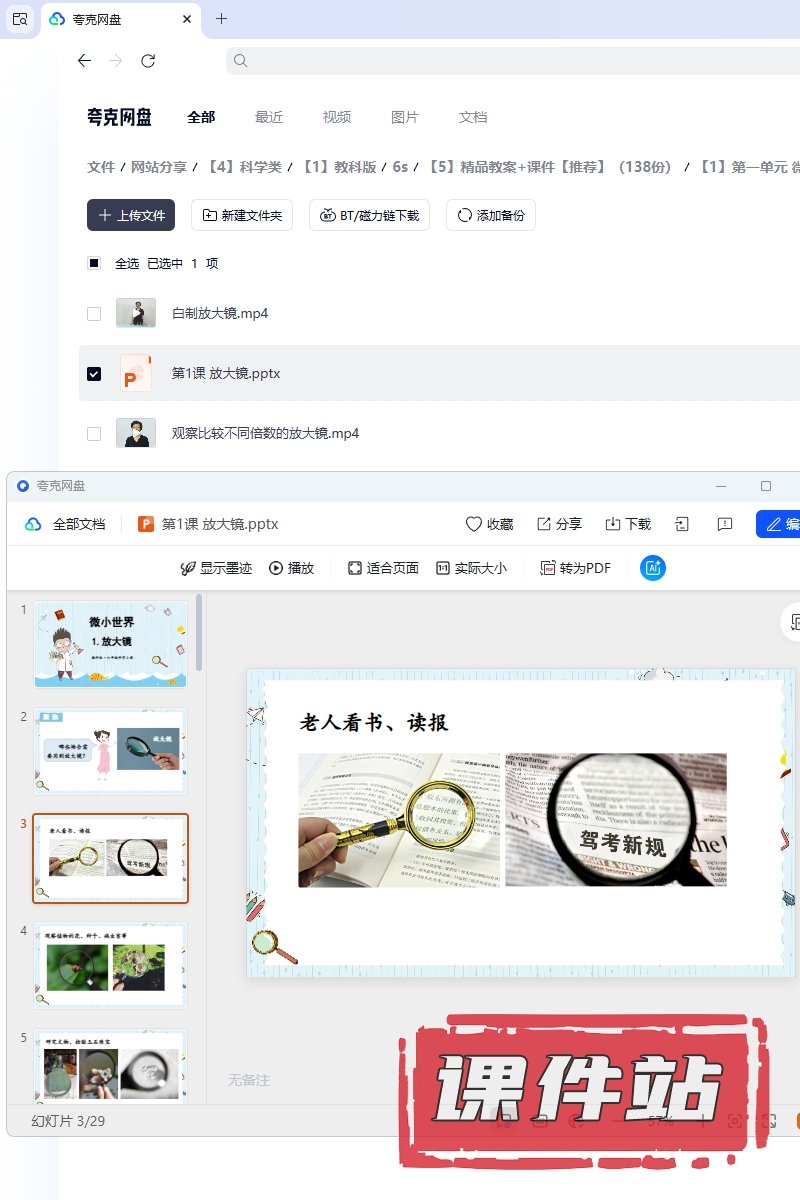Screen dimensions: 800x1200
Task: Switch to the 文档 tab
Action: (473, 117)
